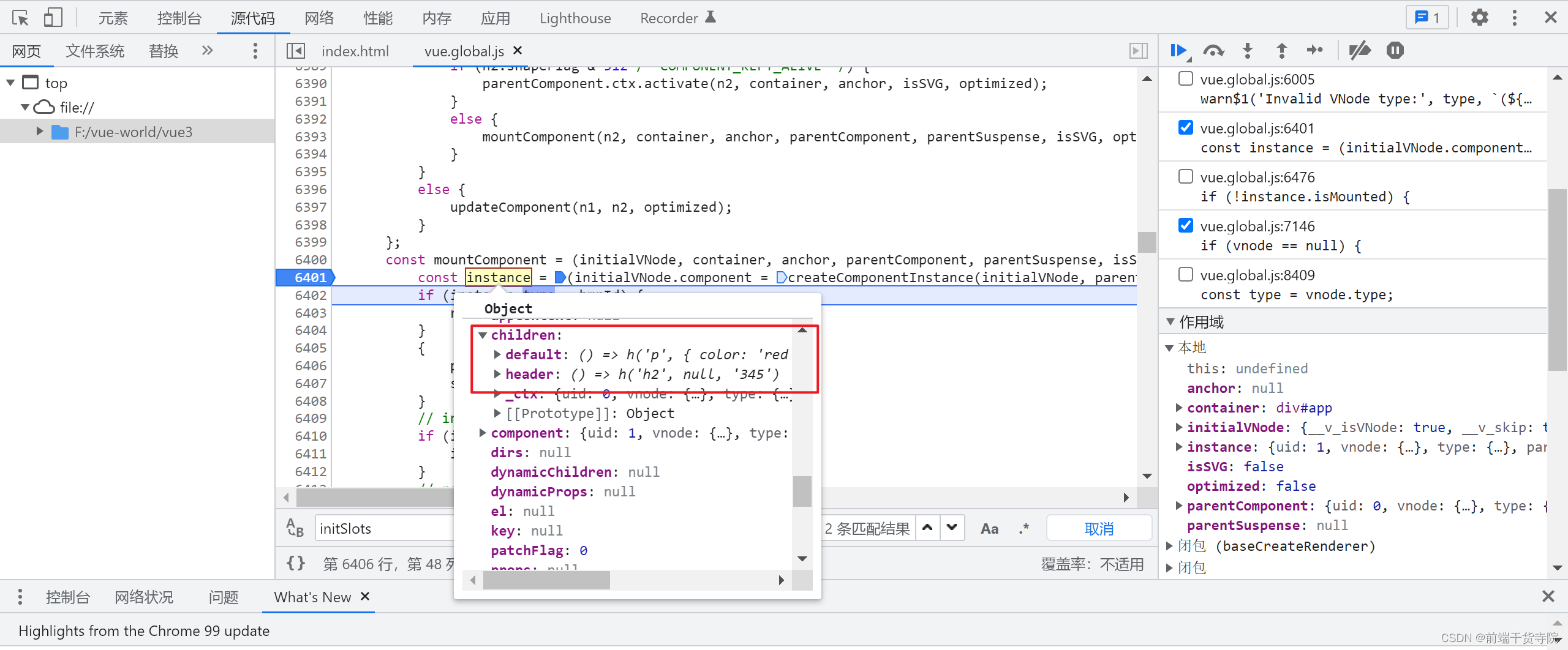Deactivate all breakpoints
The height and width of the screenshot is (650, 1568).
pyautogui.click(x=1359, y=51)
